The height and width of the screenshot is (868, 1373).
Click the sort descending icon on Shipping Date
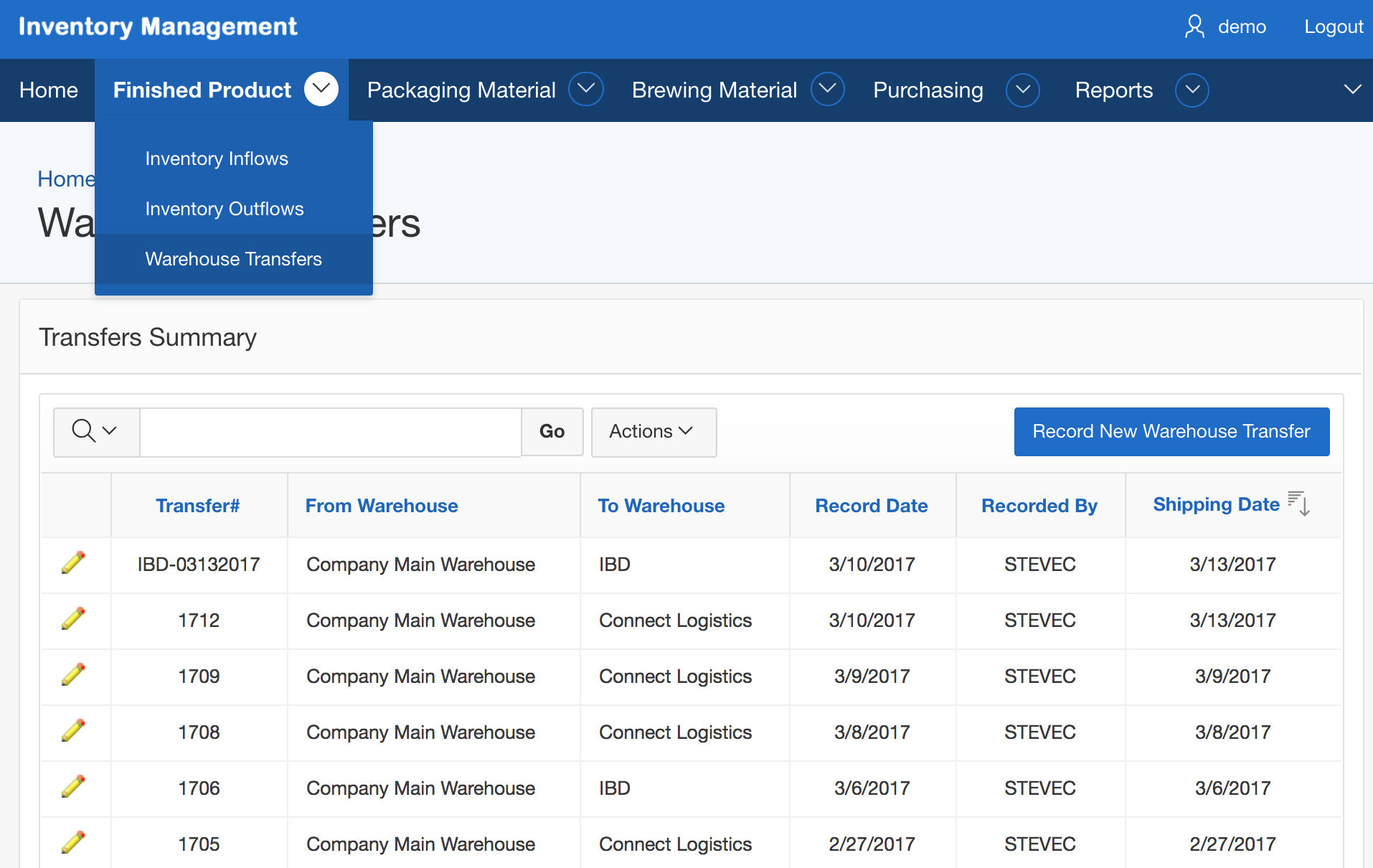(x=1299, y=504)
